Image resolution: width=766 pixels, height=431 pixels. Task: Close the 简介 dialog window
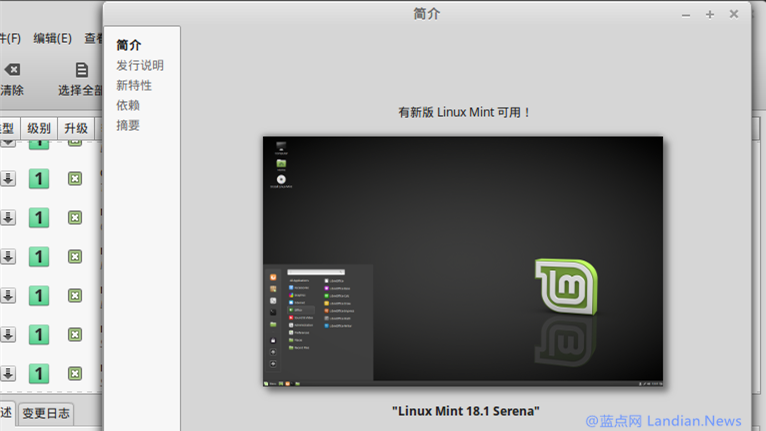tap(734, 14)
